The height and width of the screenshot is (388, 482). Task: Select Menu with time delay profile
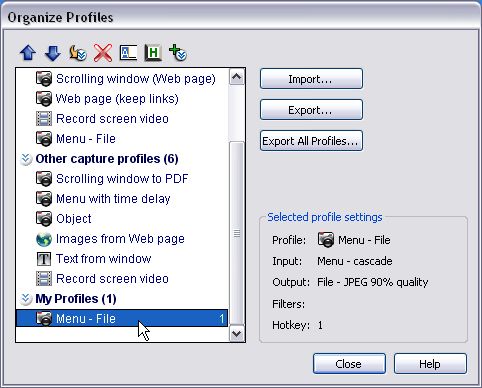[113, 199]
